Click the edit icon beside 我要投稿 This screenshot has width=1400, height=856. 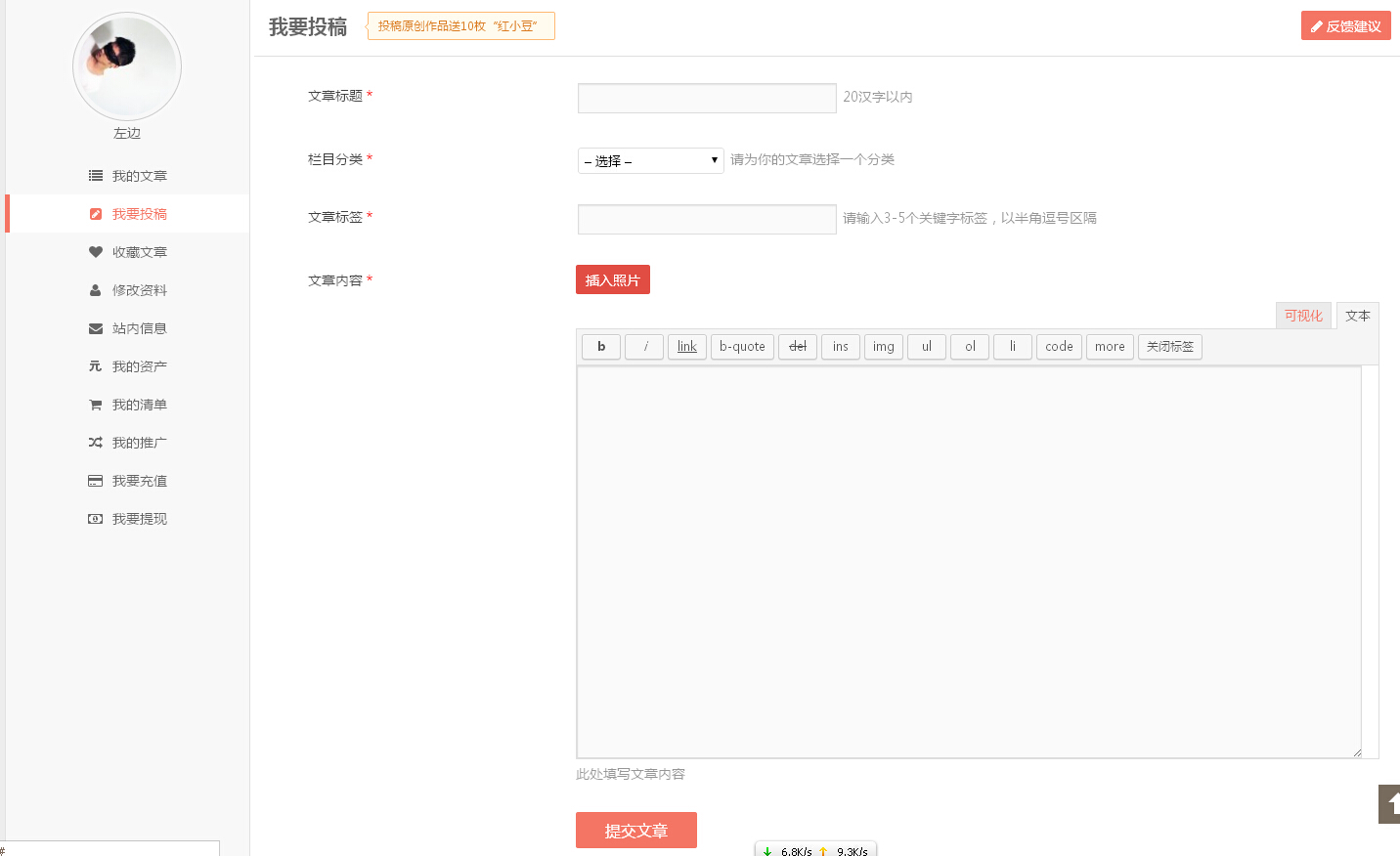coord(96,214)
